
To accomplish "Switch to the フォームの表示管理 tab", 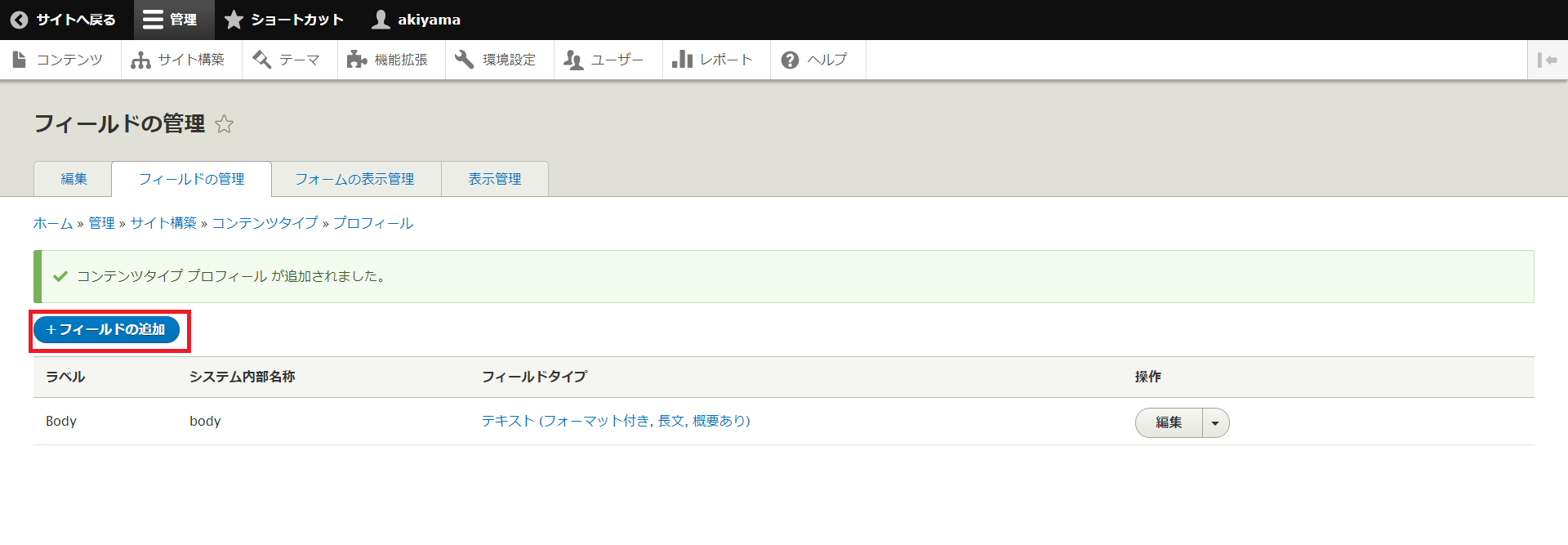I will pyautogui.click(x=354, y=179).
